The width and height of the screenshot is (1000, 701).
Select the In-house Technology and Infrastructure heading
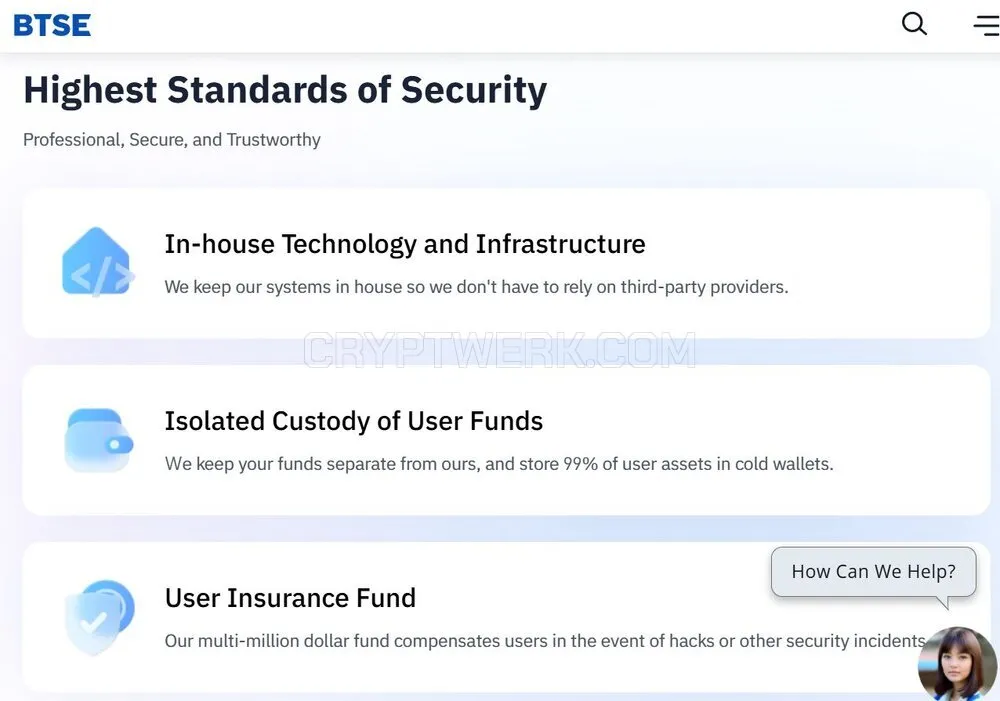click(405, 244)
